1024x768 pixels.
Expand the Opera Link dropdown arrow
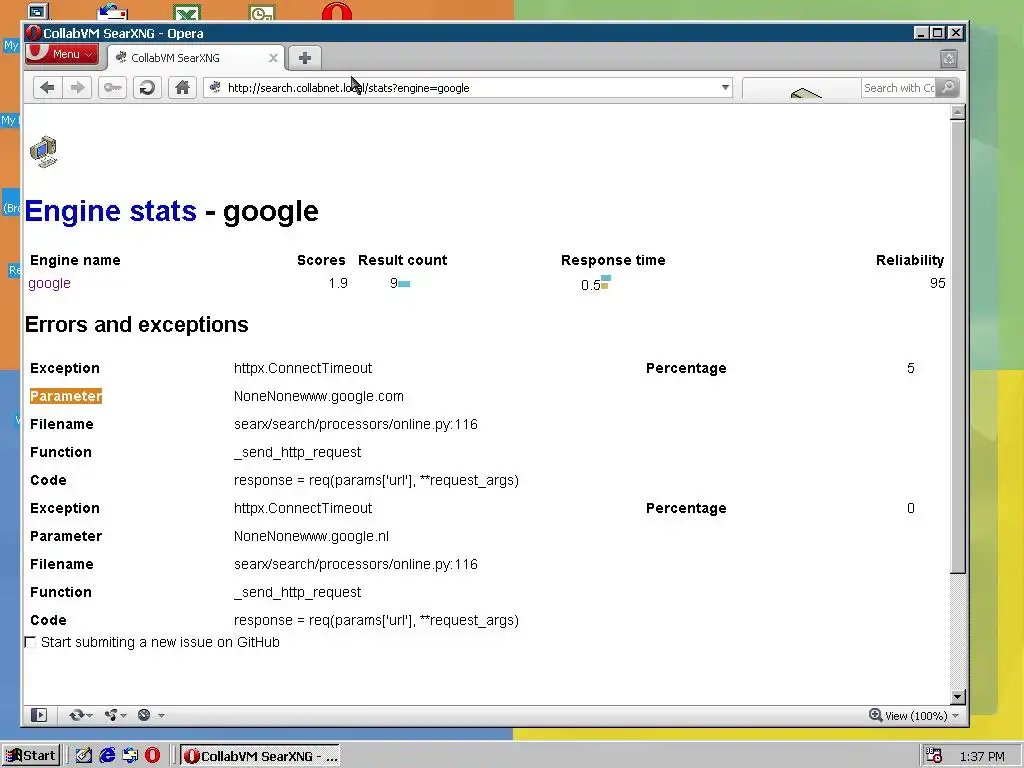(89, 716)
